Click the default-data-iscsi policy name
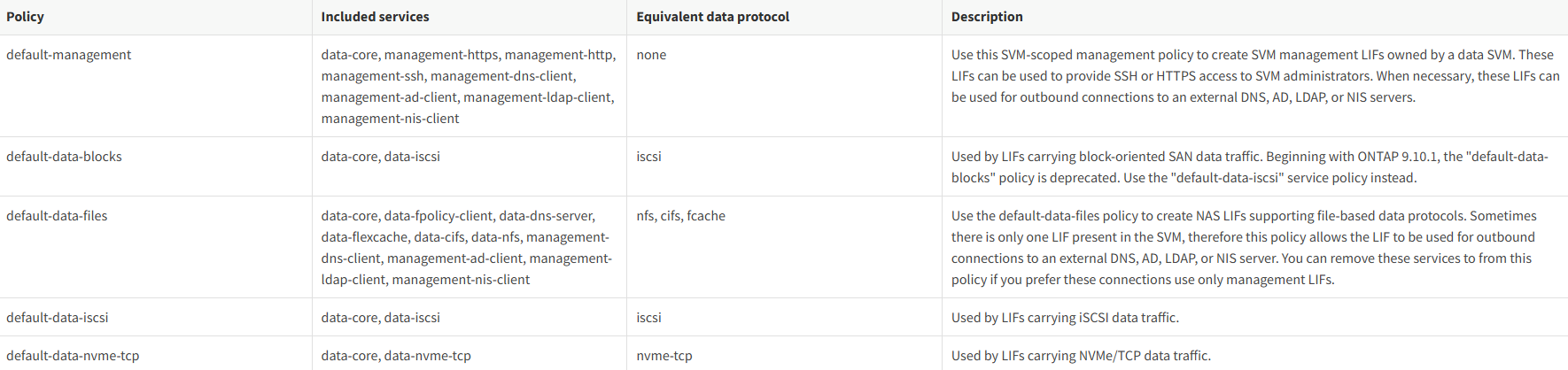 (x=57, y=318)
